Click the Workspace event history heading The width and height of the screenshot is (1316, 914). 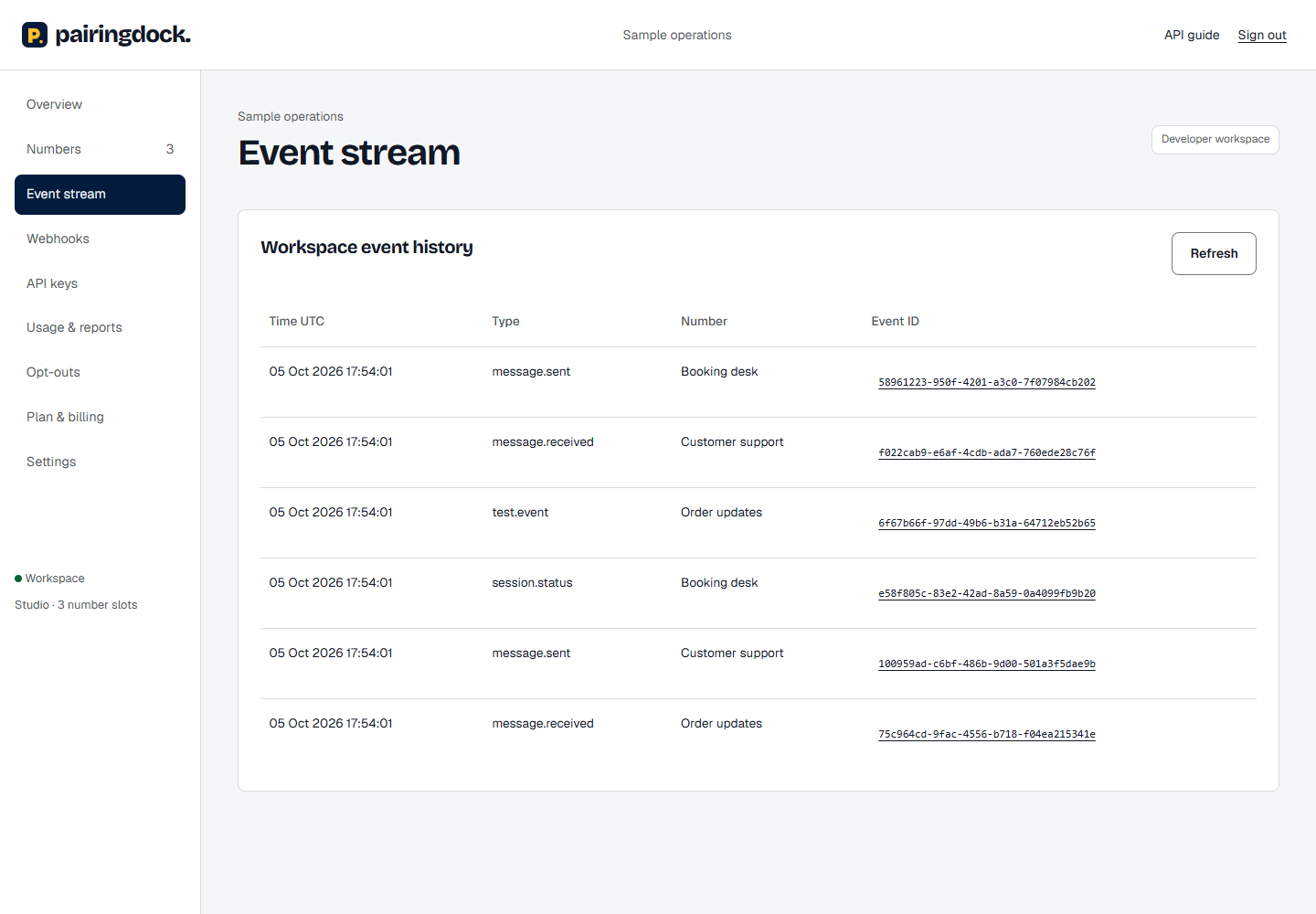[366, 247]
